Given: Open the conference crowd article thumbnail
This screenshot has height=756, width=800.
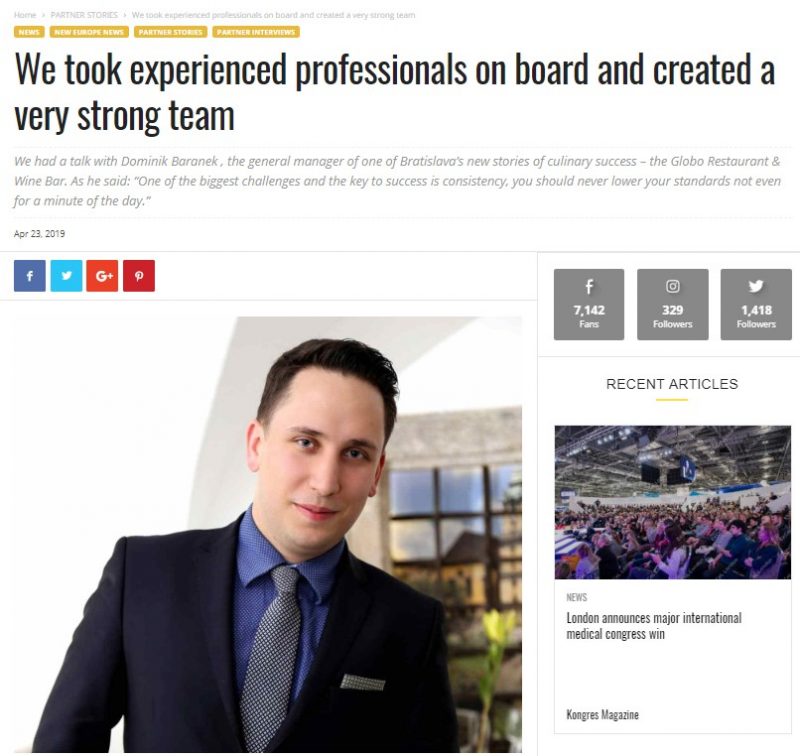Looking at the screenshot, I should (x=672, y=502).
